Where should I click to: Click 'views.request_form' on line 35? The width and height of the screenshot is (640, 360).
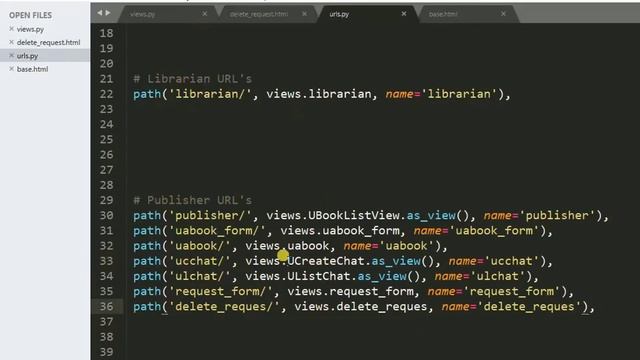click(350, 291)
